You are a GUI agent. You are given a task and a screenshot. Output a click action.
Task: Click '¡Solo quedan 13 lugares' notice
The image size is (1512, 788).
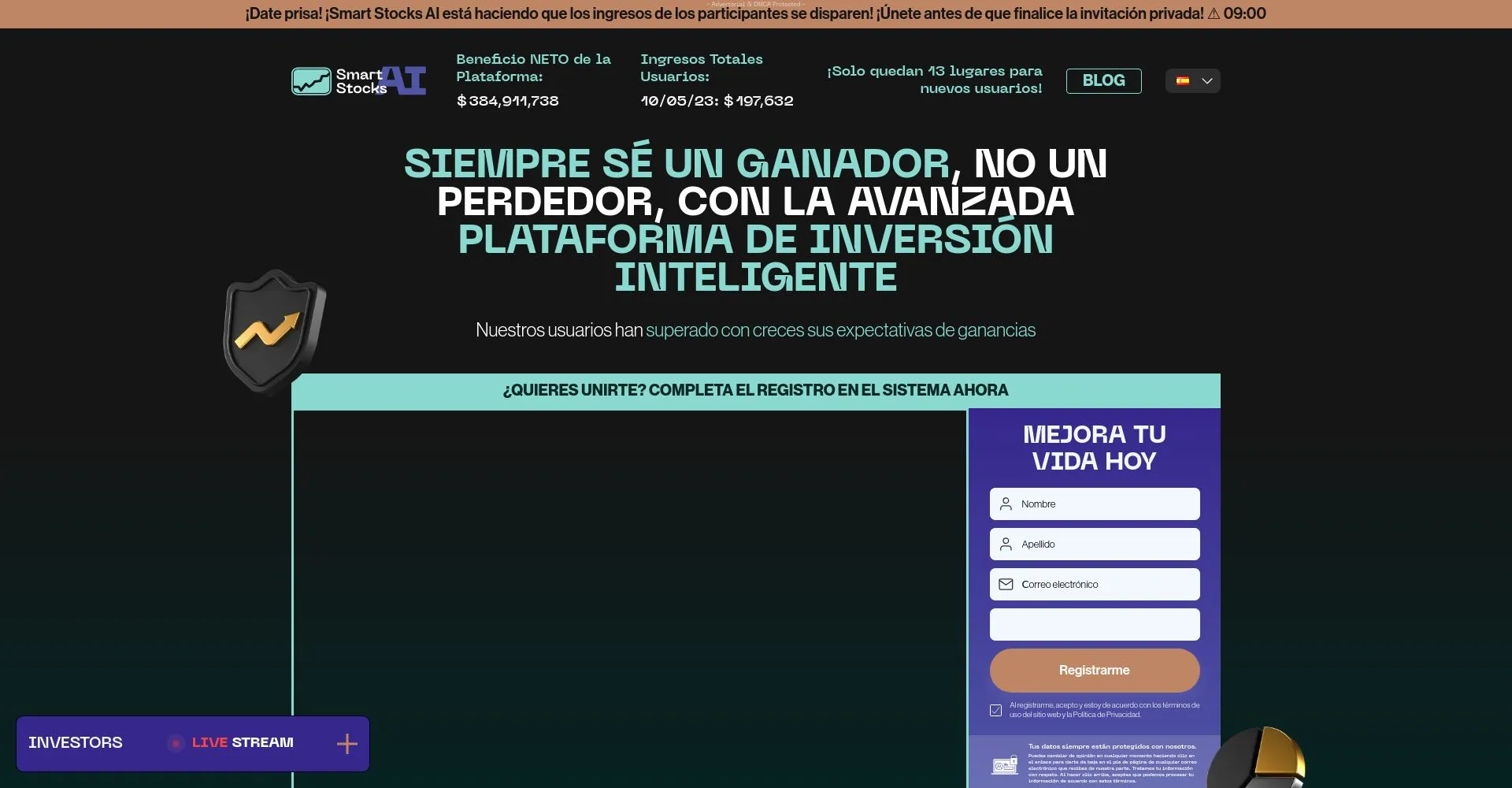point(935,80)
